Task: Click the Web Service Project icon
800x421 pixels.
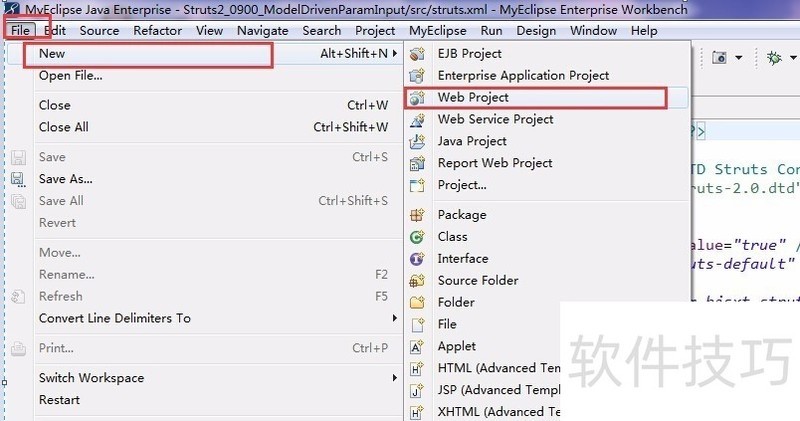Action: click(418, 119)
